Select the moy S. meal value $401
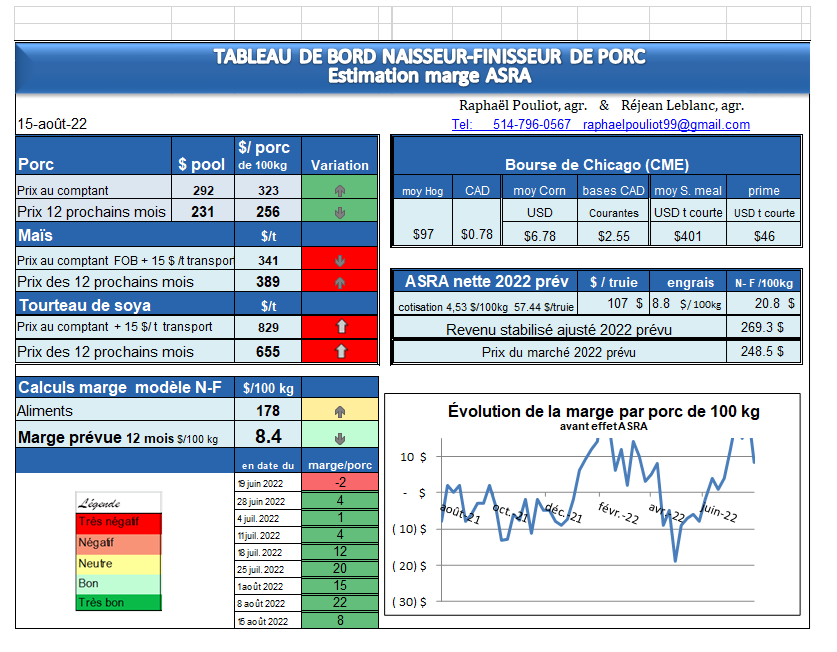837x652 pixels. click(x=688, y=235)
